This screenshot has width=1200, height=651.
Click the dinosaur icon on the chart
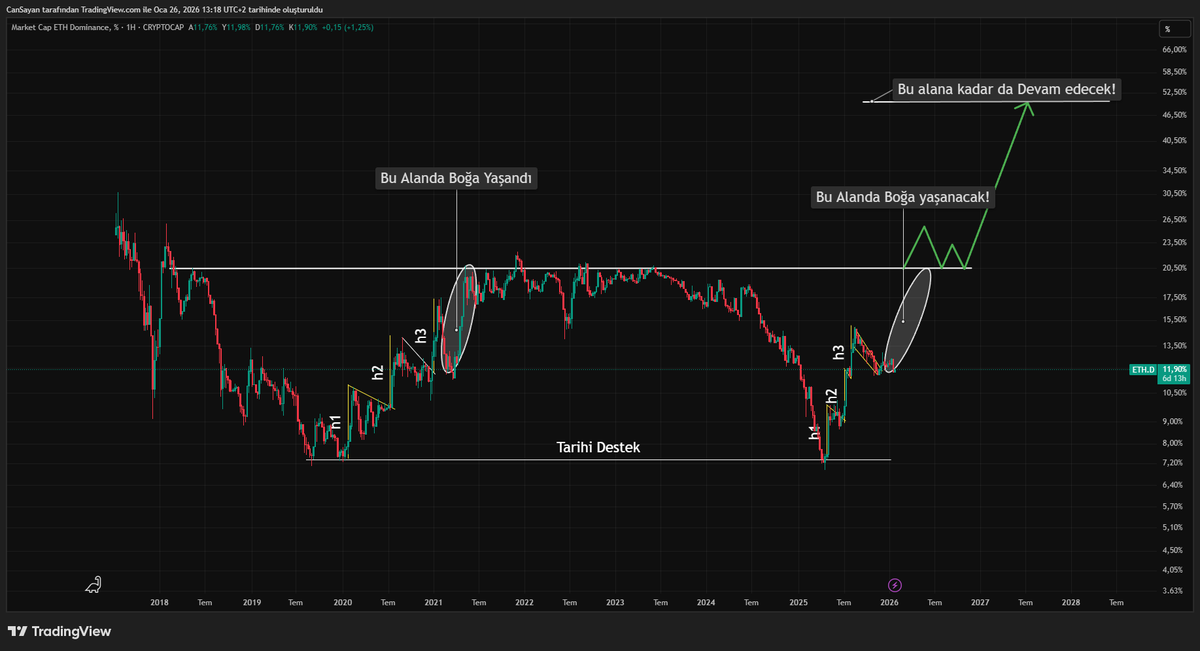pyautogui.click(x=93, y=584)
